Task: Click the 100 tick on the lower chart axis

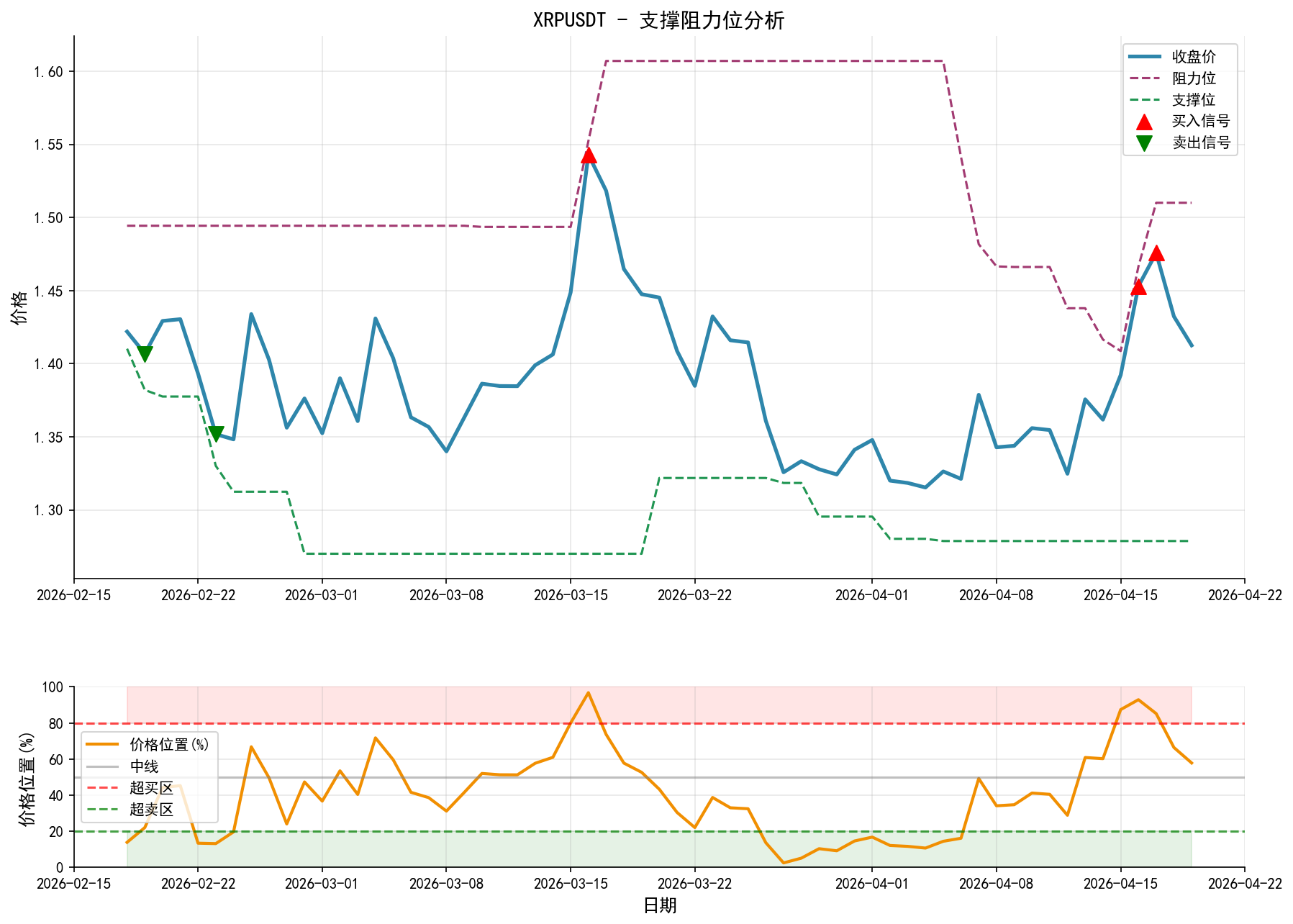Action: 53,687
